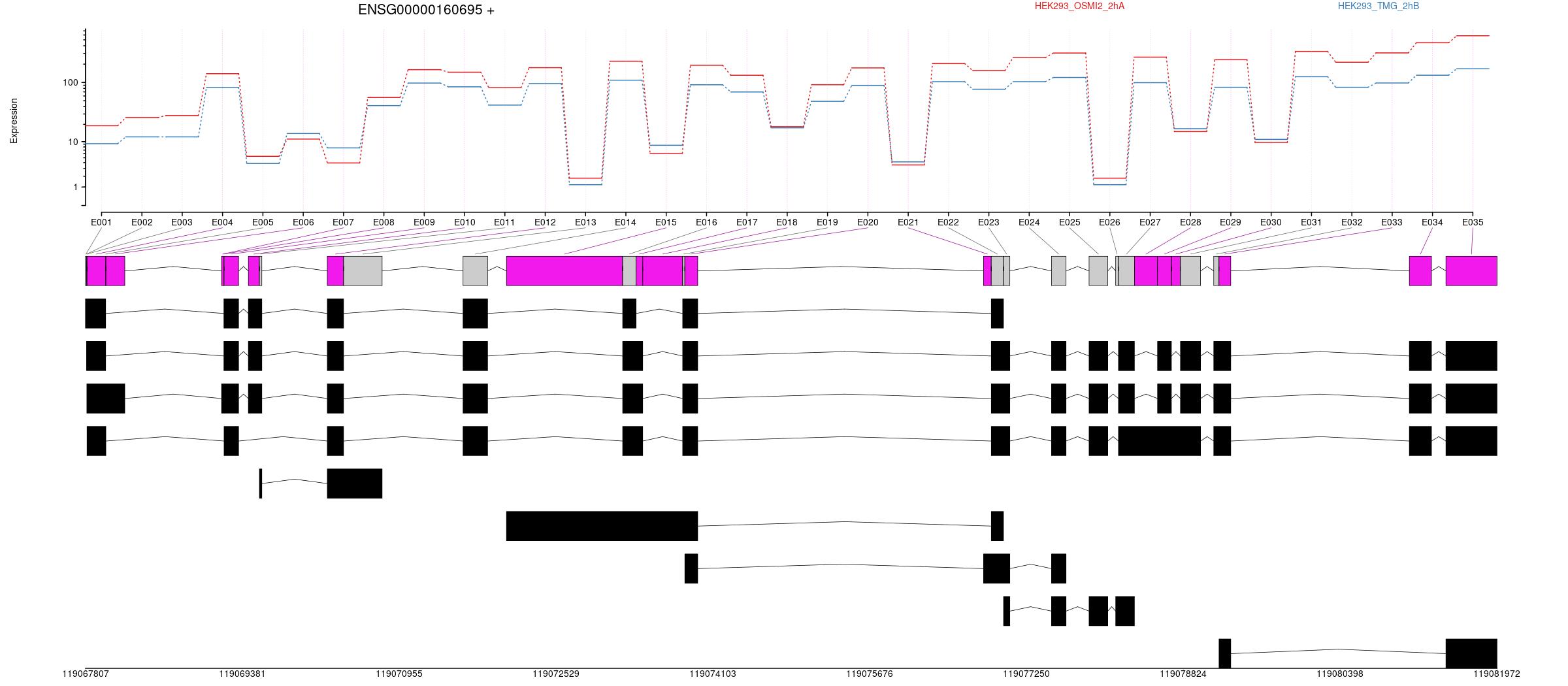This screenshot has width=1568, height=686.
Task: Click exon label E018
Action: (787, 222)
